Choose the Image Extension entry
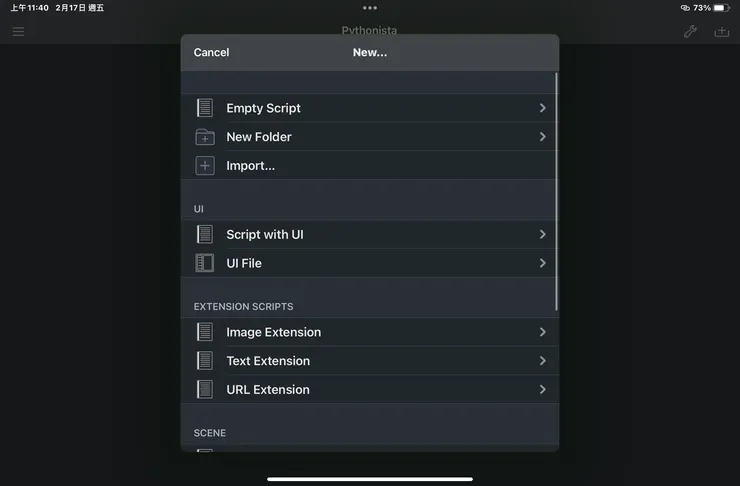This screenshot has height=486, width=740. click(x=273, y=332)
